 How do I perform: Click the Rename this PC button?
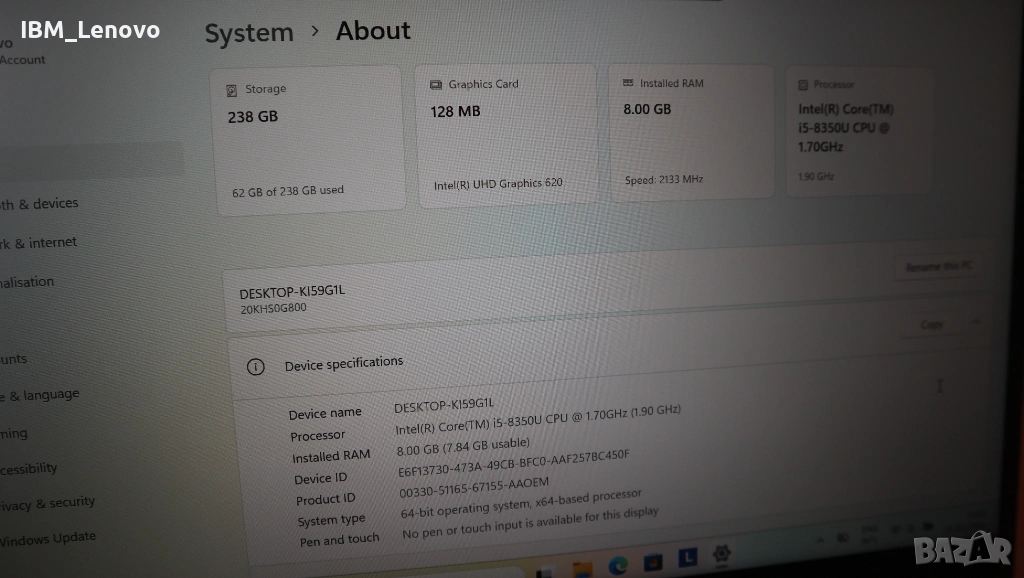937,267
